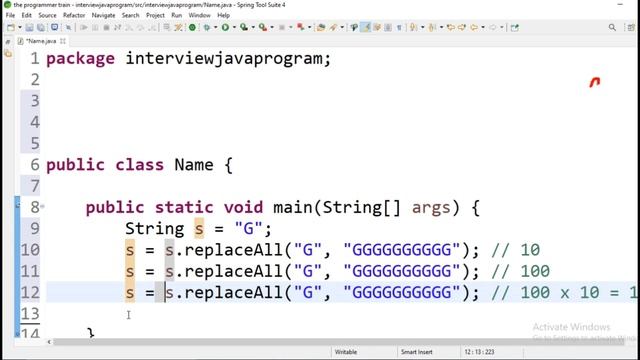Click the '// 10' comment on line 10
This screenshot has width=640, height=360.
tap(516, 250)
